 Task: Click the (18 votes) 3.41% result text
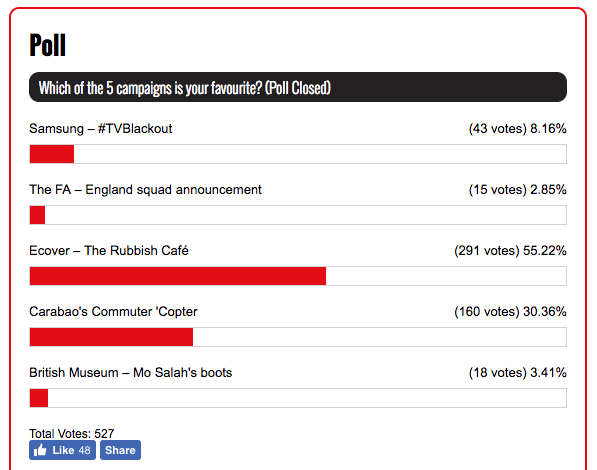pyautogui.click(x=517, y=372)
